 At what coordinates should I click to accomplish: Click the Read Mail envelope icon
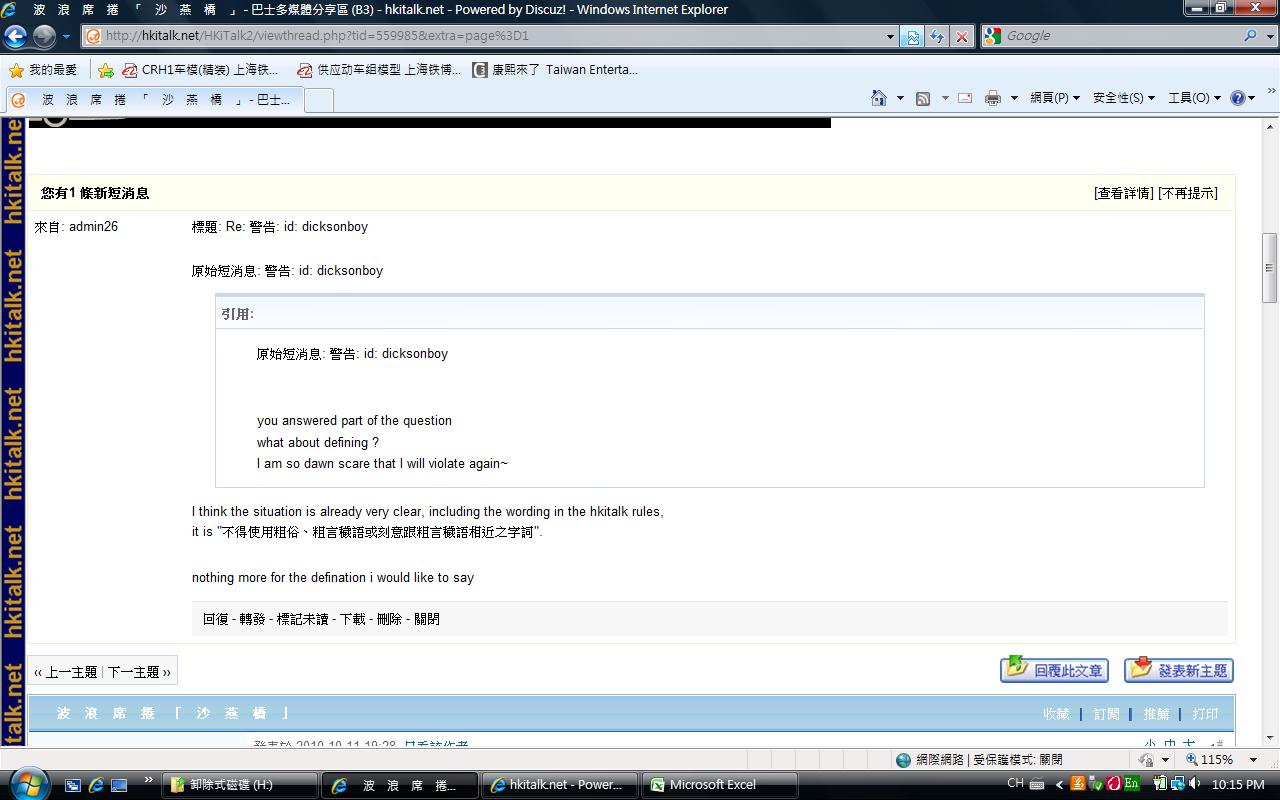point(965,98)
